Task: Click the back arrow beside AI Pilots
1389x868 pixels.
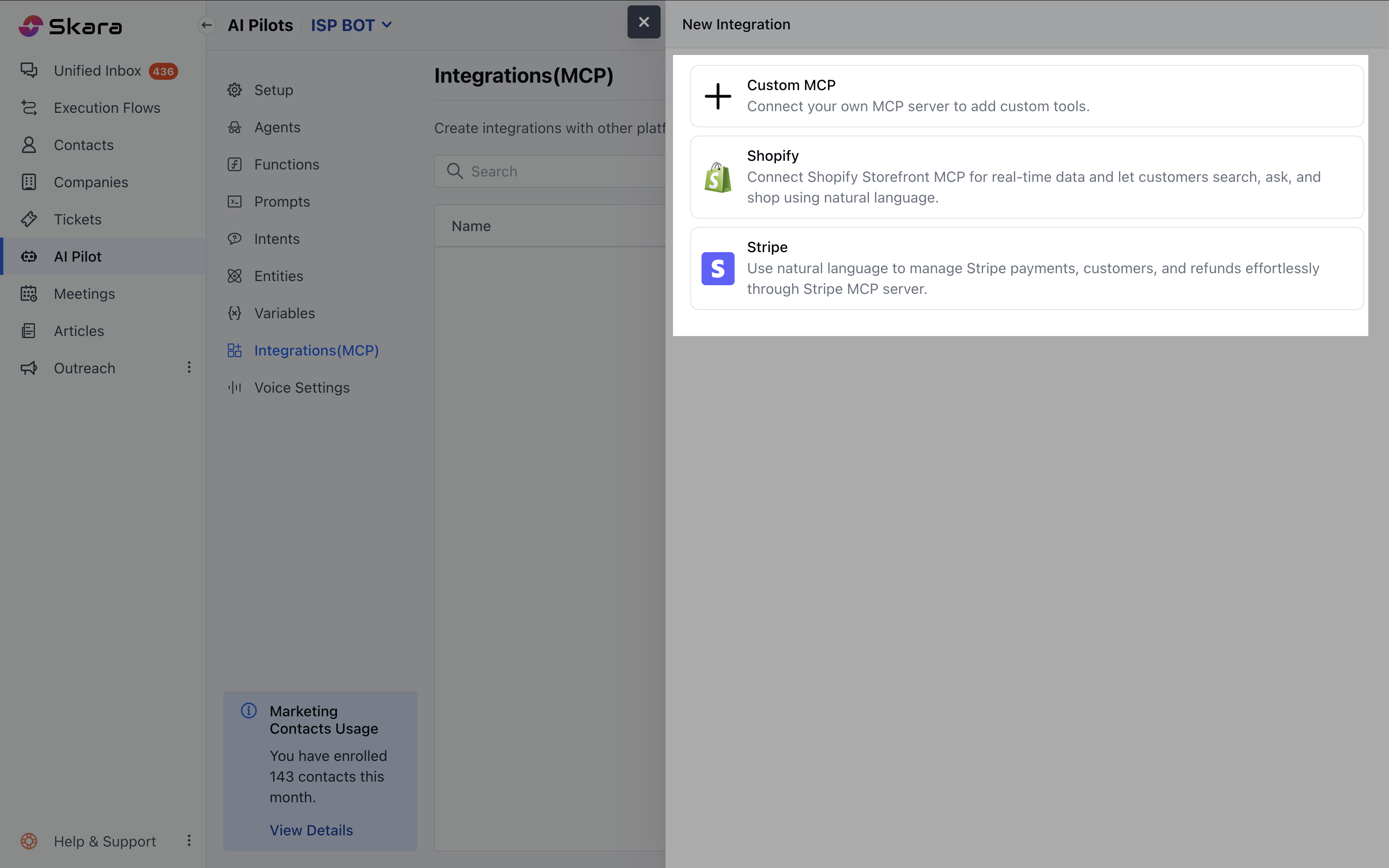Action: (207, 25)
